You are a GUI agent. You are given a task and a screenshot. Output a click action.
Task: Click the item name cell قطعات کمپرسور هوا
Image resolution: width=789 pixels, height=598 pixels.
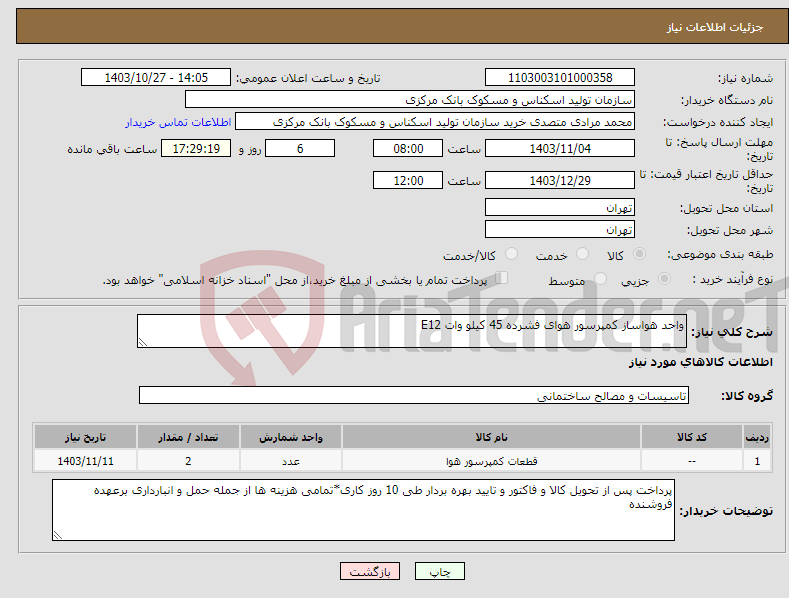pyautogui.click(x=491, y=461)
